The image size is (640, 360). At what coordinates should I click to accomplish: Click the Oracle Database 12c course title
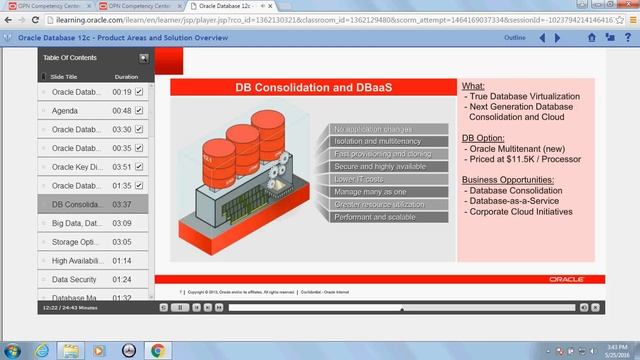pos(123,38)
